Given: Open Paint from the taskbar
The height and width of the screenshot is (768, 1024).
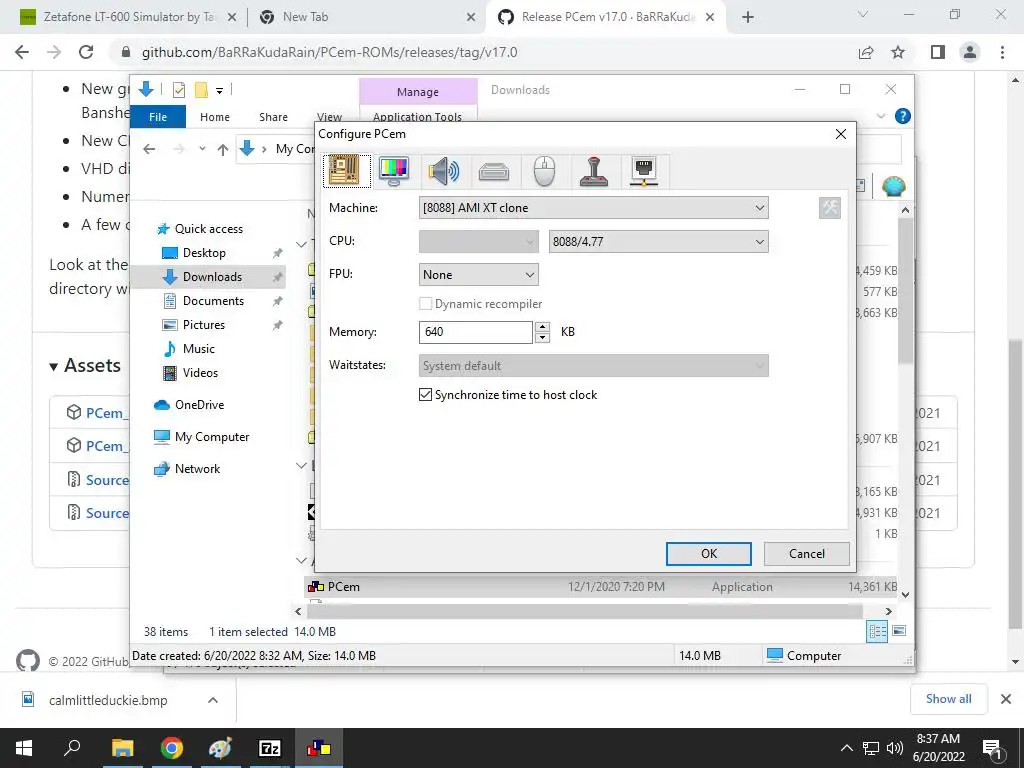Looking at the screenshot, I should pyautogui.click(x=220, y=748).
